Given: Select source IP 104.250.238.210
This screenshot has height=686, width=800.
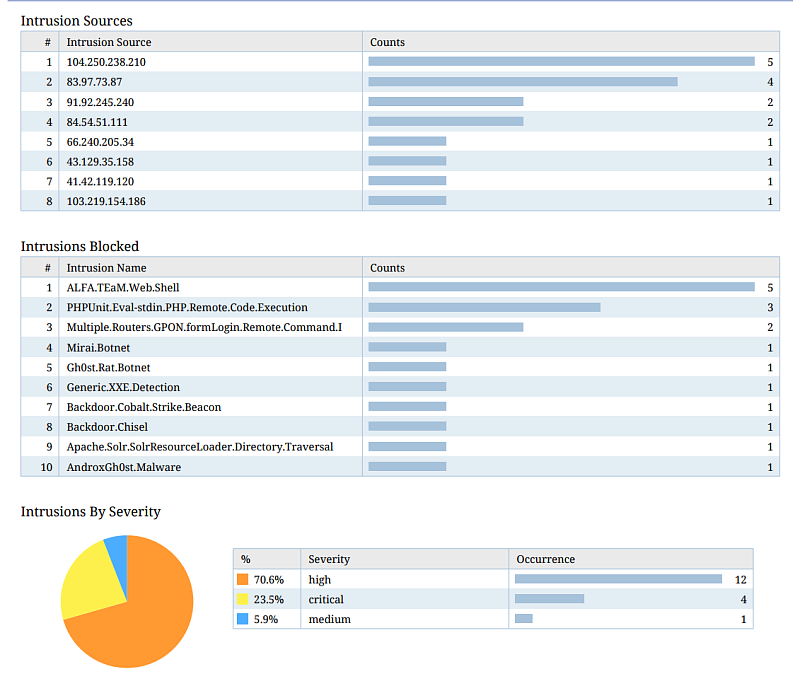Looking at the screenshot, I should [106, 62].
